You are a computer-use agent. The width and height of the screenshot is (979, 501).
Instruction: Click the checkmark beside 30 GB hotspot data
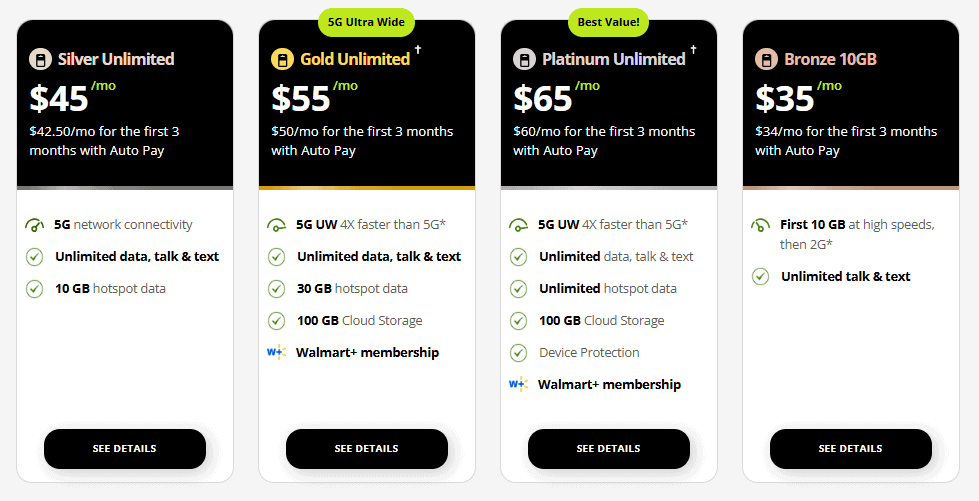click(x=276, y=289)
